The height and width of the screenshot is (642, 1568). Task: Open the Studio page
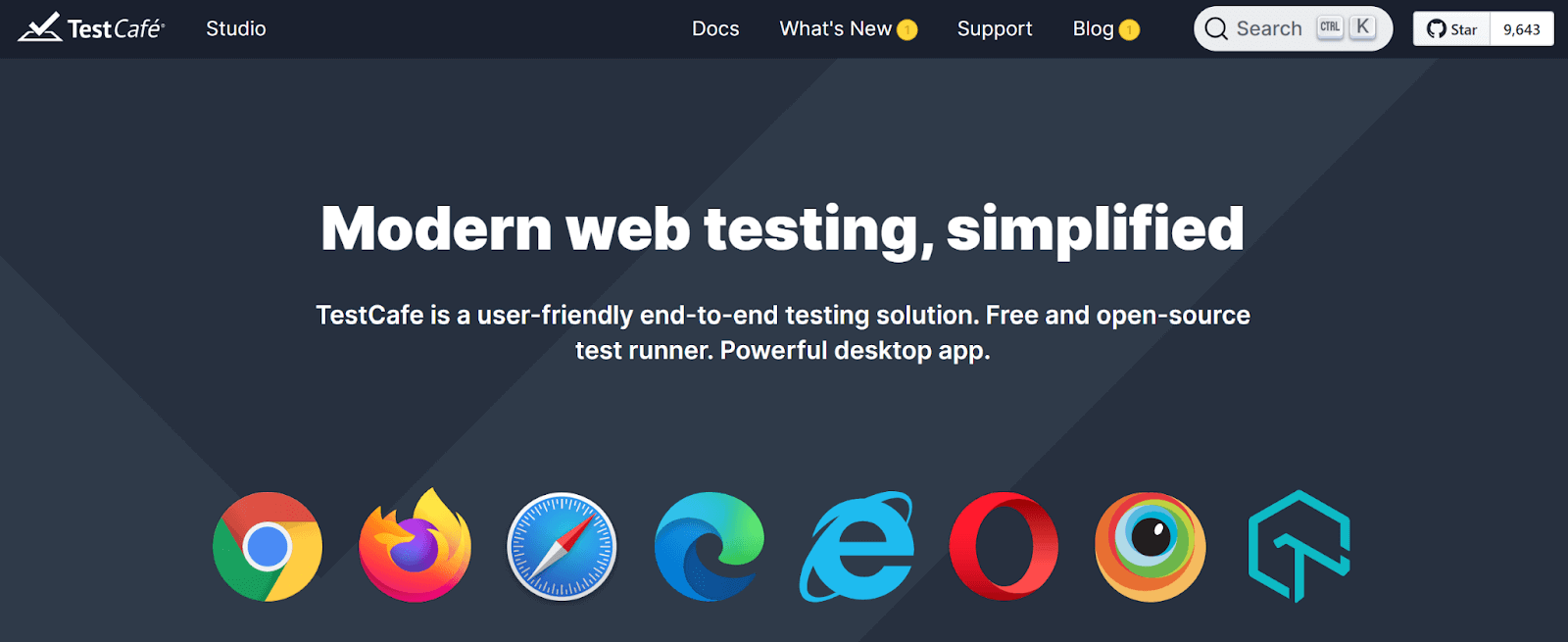pyautogui.click(x=236, y=28)
